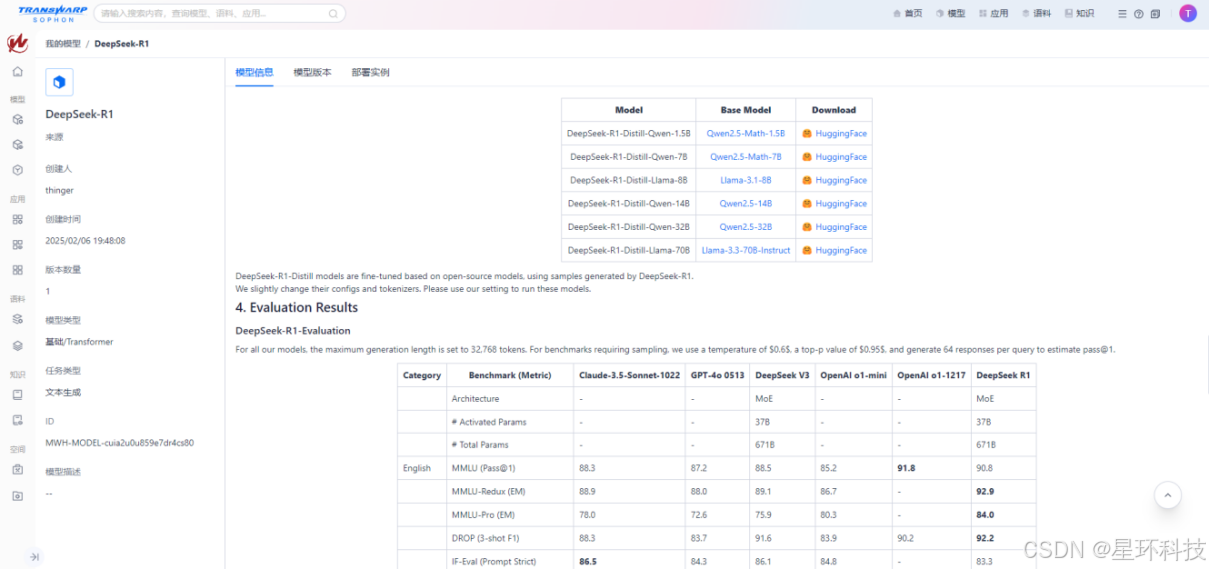This screenshot has width=1210, height=569.
Task: Click the GPT-4o 0513 column header
Action: (x=717, y=375)
